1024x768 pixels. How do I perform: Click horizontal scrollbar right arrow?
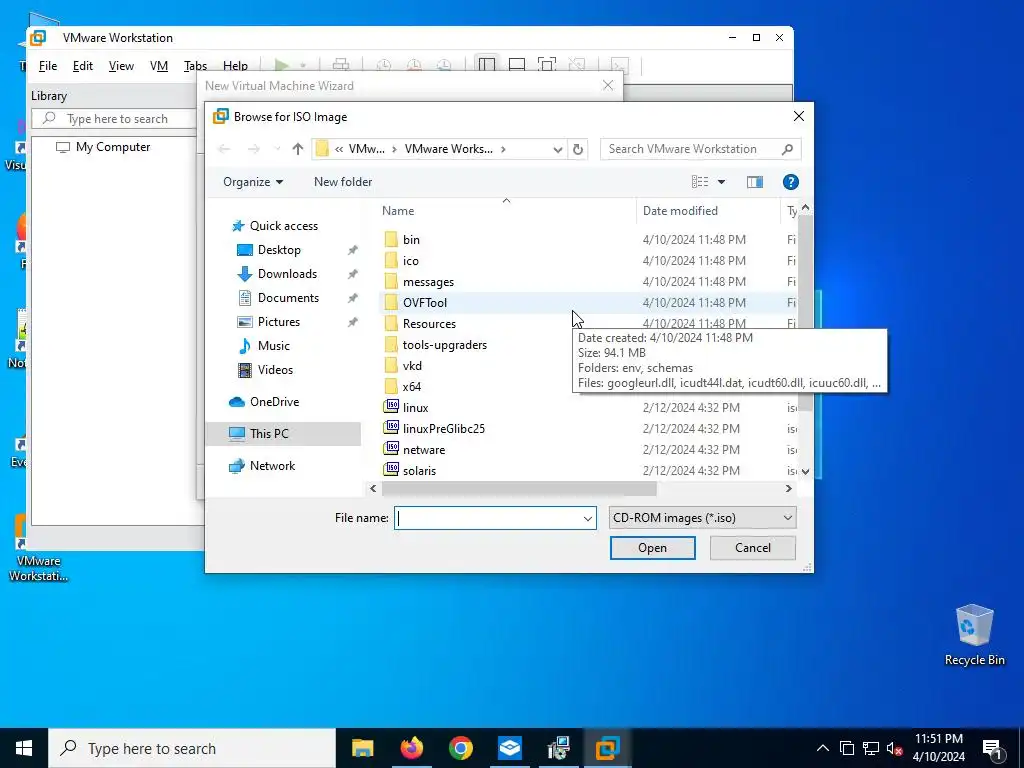coord(788,488)
